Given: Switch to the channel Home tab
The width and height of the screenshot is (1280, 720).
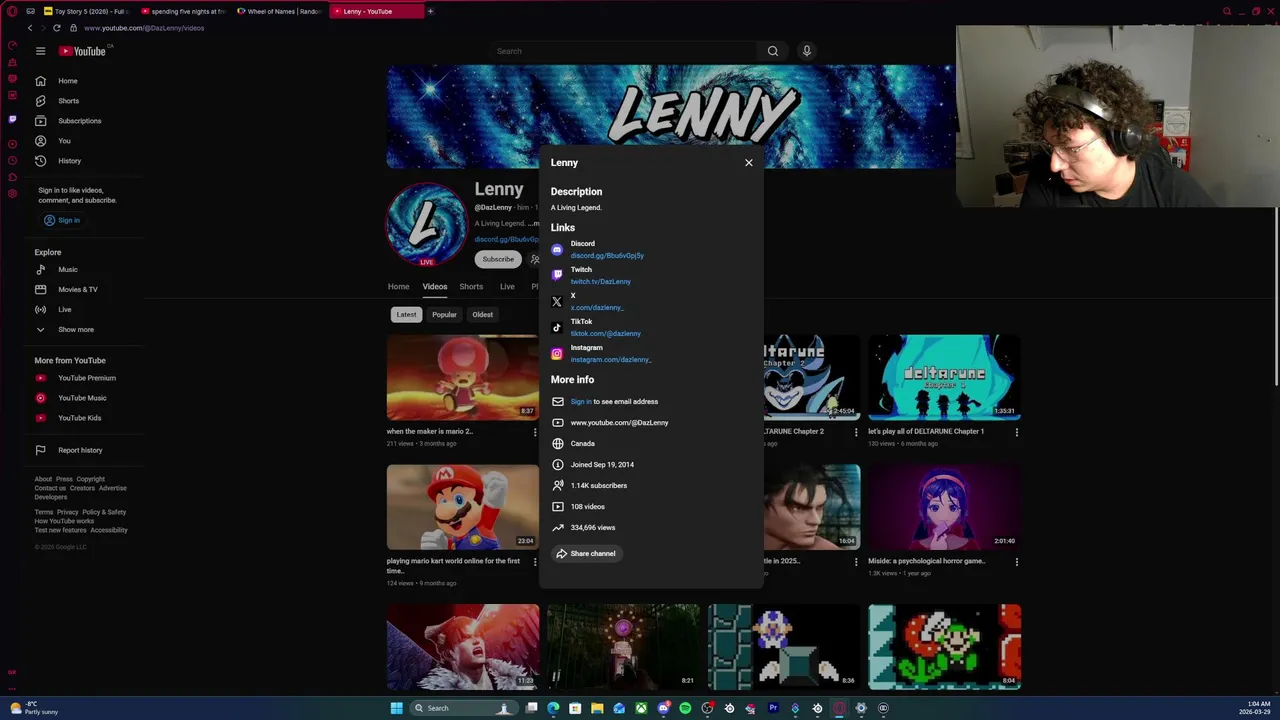Looking at the screenshot, I should 398,287.
